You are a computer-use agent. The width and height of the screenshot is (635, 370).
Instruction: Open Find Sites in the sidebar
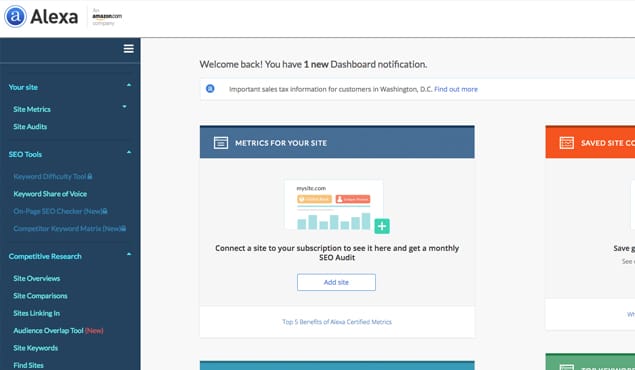click(x=28, y=365)
